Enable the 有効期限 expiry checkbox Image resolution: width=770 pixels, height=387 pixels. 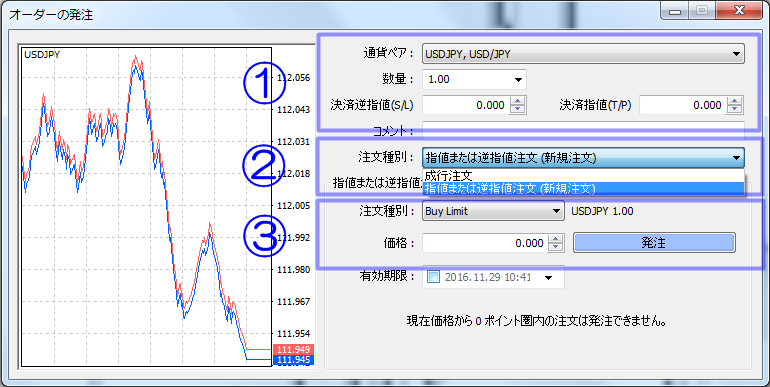(434, 277)
